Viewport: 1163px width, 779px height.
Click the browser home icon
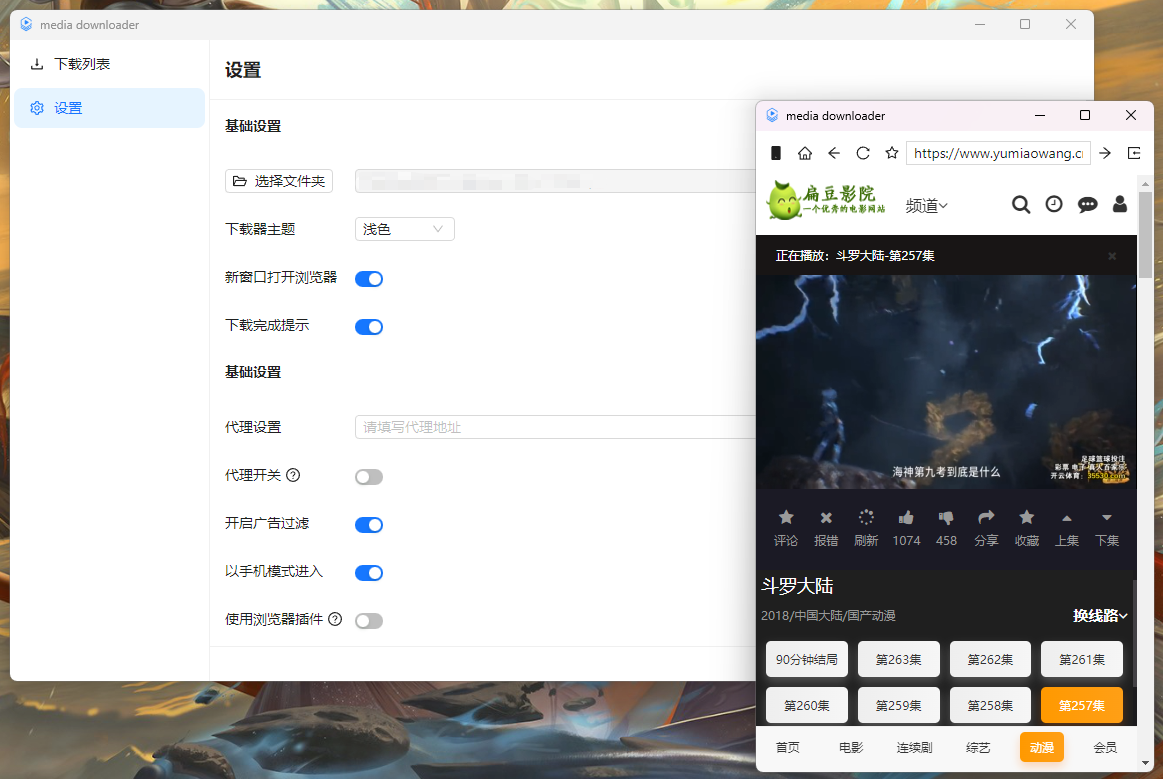pos(805,153)
